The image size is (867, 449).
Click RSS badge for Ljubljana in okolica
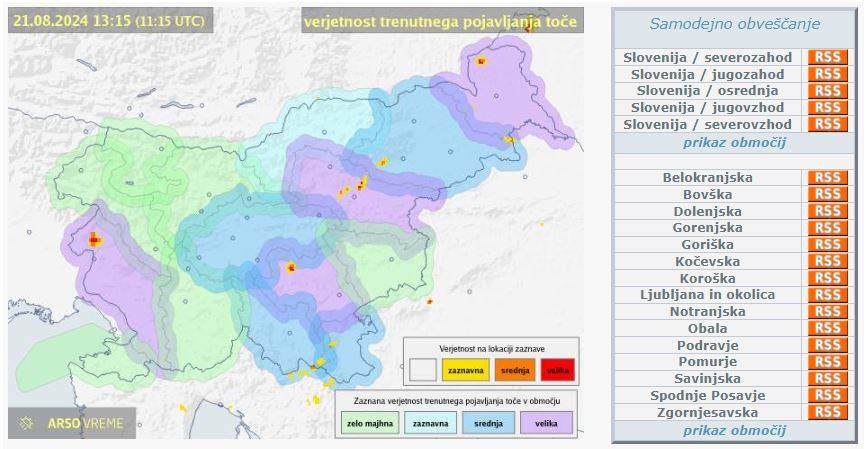pos(827,295)
